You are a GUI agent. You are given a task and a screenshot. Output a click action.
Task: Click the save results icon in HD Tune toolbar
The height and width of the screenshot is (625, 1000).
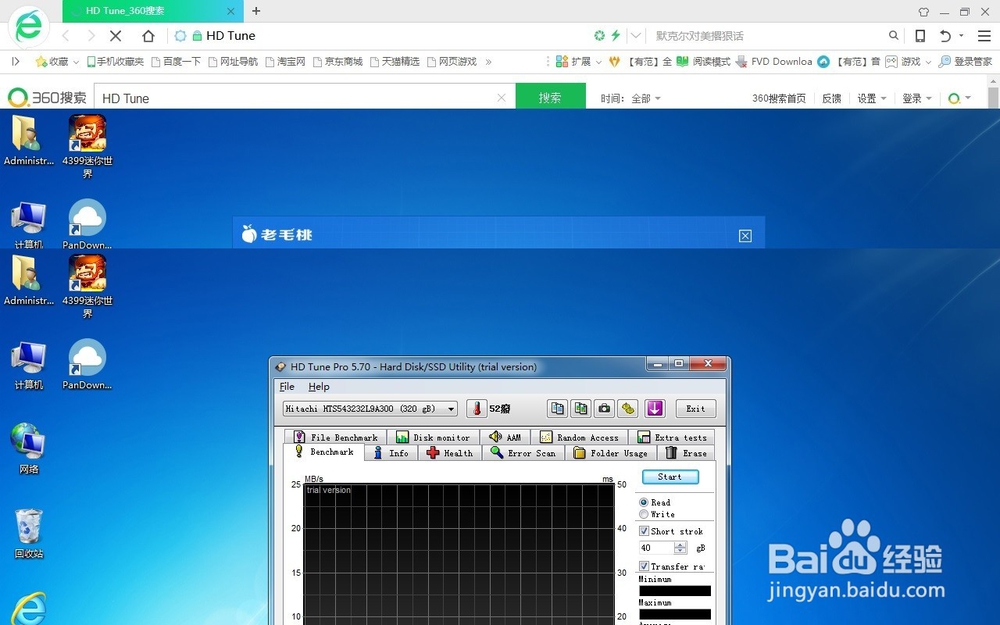(x=627, y=408)
